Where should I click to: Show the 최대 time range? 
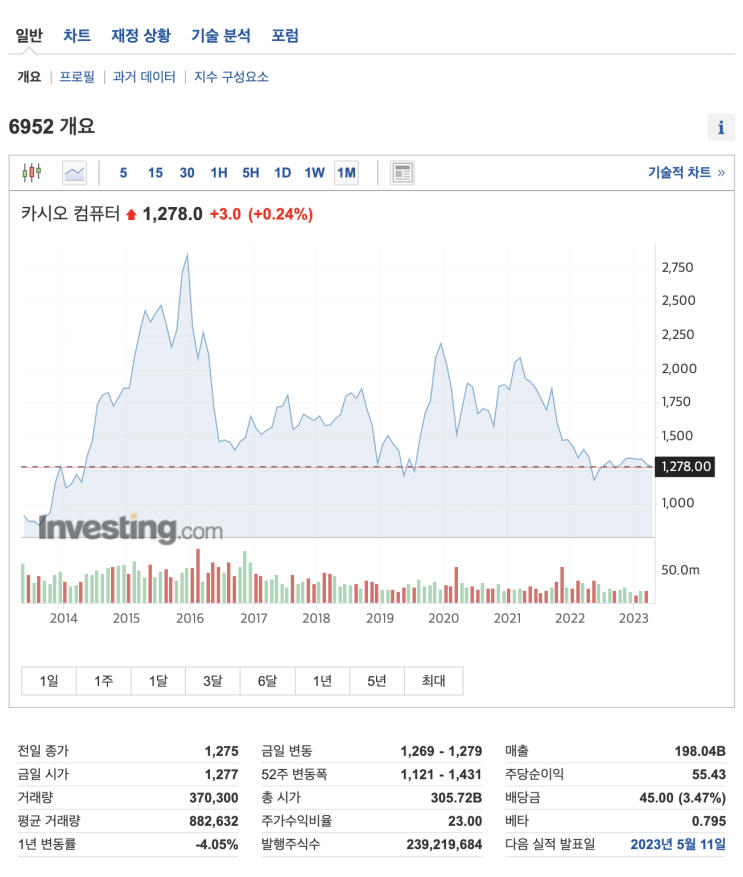pos(433,681)
